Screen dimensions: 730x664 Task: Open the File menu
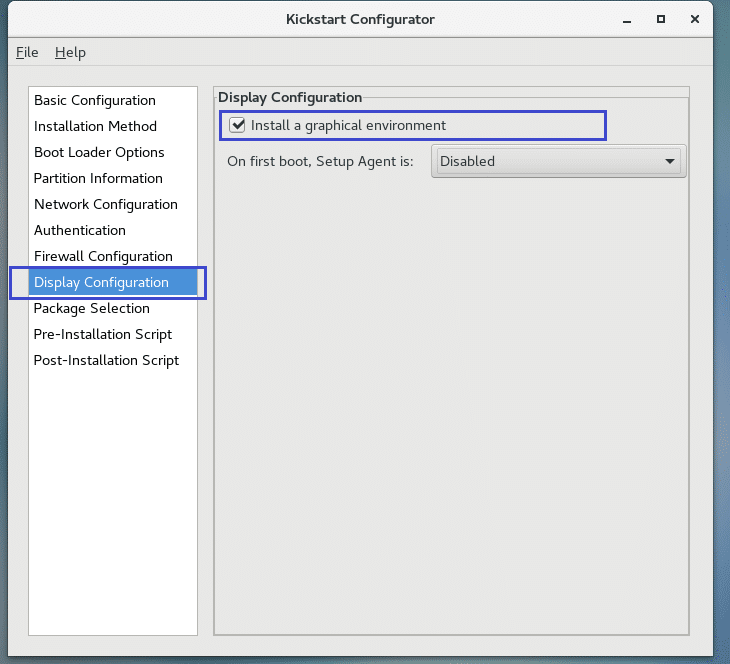pos(27,52)
